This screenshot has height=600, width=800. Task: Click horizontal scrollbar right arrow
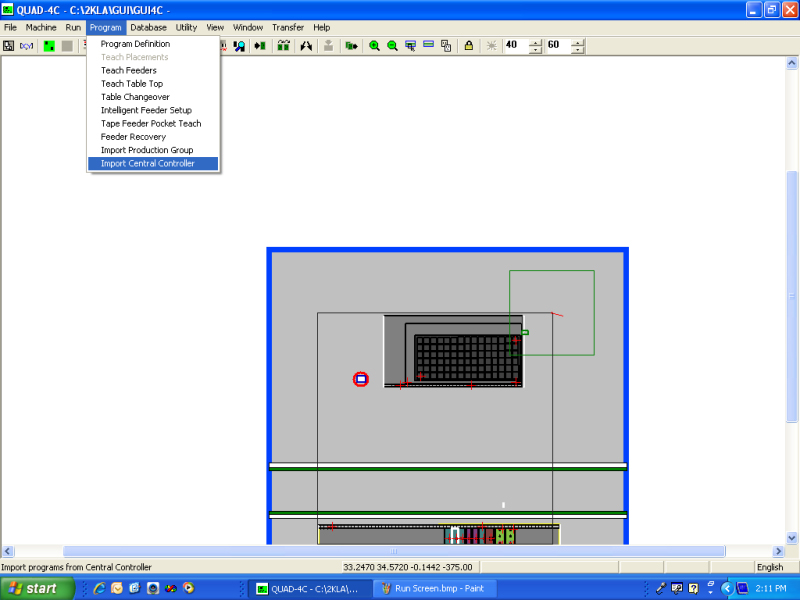click(x=779, y=551)
